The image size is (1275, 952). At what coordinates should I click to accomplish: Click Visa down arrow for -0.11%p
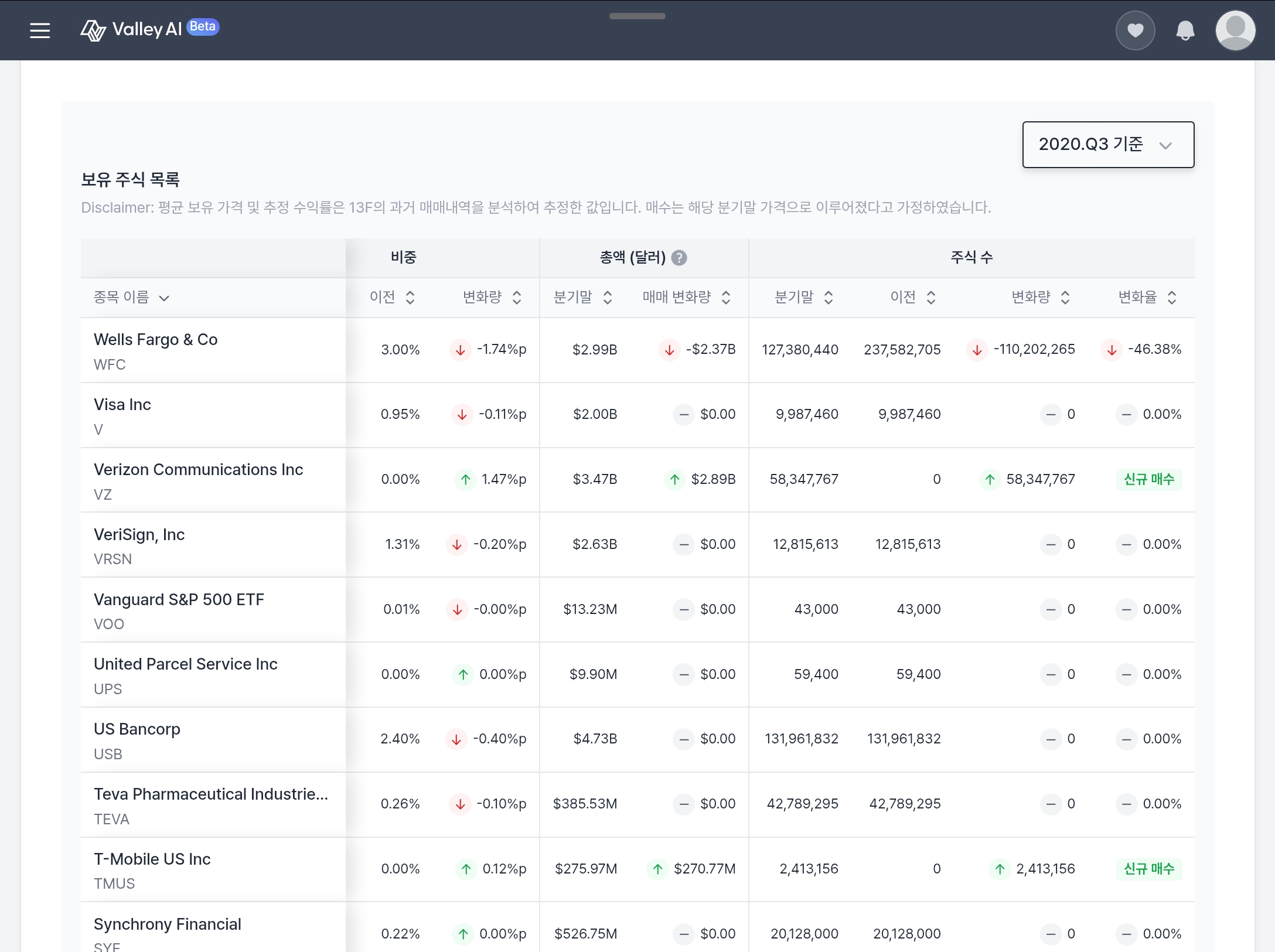[462, 415]
